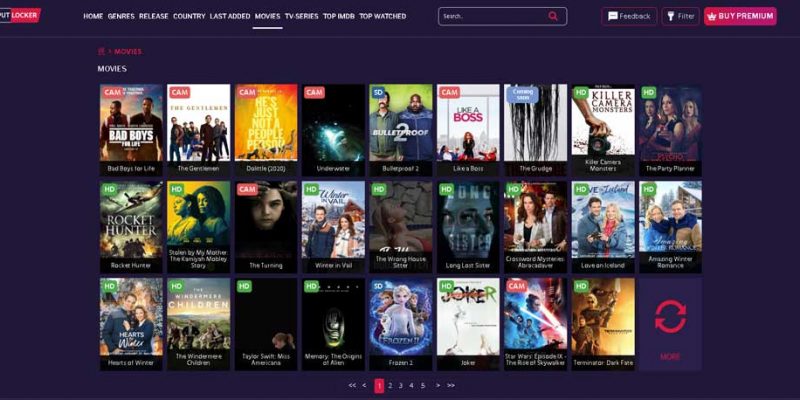The height and width of the screenshot is (400, 800).
Task: Open the Killer Camera Monsters poster
Action: pos(603,130)
